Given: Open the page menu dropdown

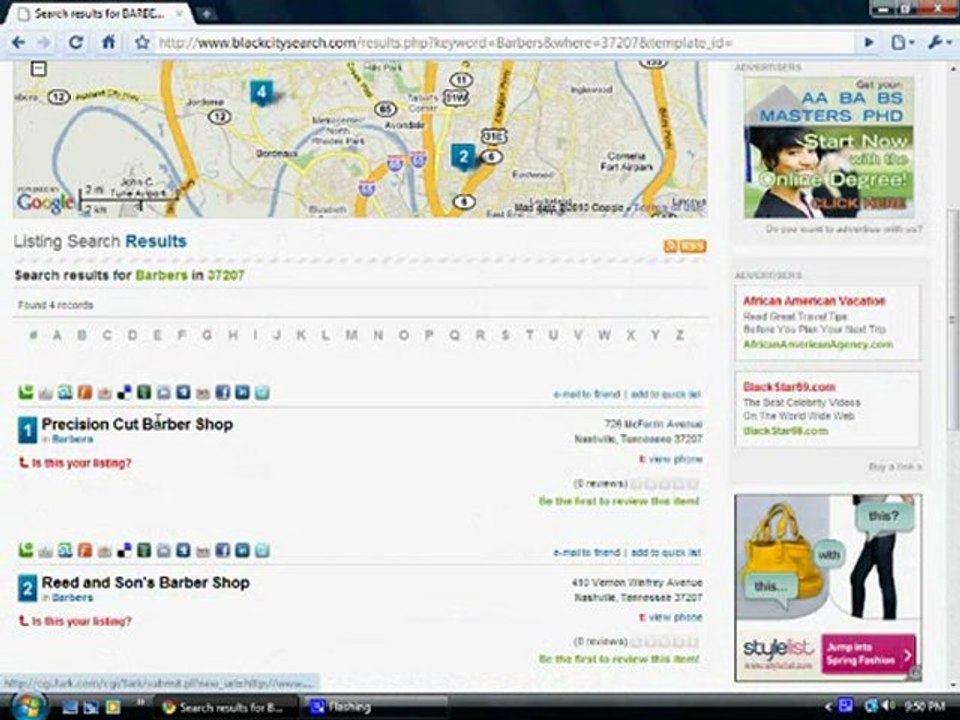Looking at the screenshot, I should 902,42.
